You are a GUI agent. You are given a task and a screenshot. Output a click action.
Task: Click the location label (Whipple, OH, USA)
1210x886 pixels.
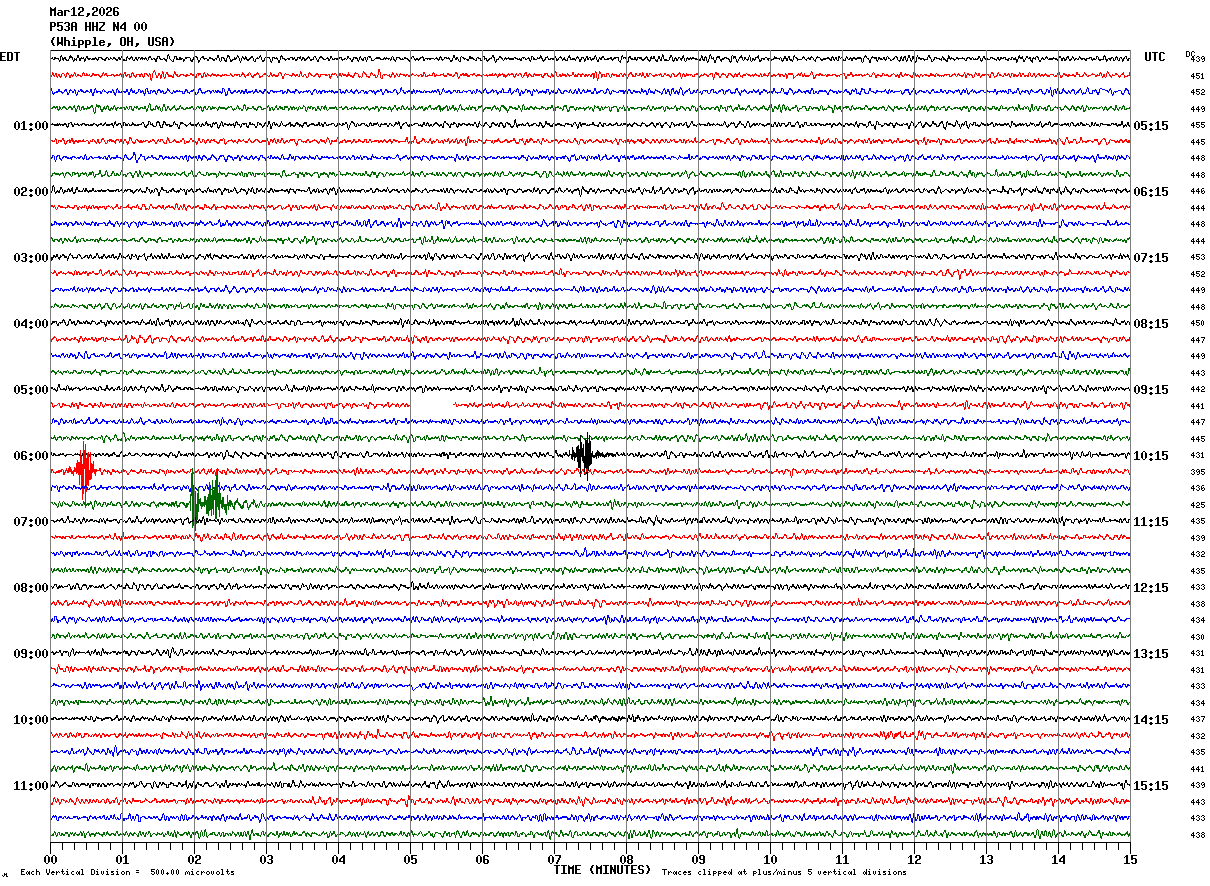point(112,42)
